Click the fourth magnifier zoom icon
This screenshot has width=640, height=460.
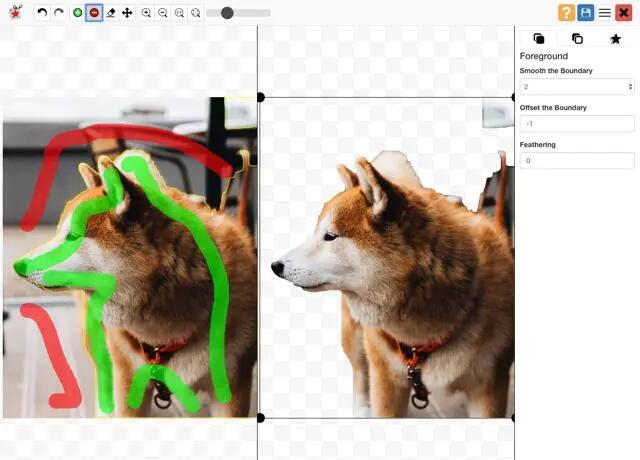pos(195,13)
